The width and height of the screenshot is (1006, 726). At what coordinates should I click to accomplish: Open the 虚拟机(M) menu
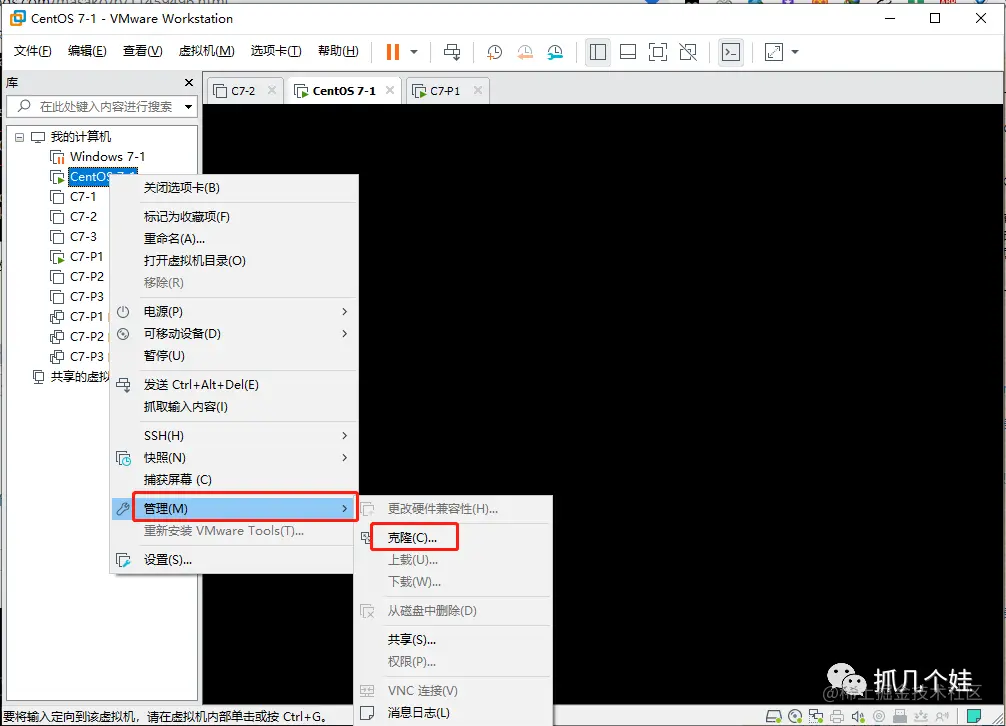pos(207,51)
